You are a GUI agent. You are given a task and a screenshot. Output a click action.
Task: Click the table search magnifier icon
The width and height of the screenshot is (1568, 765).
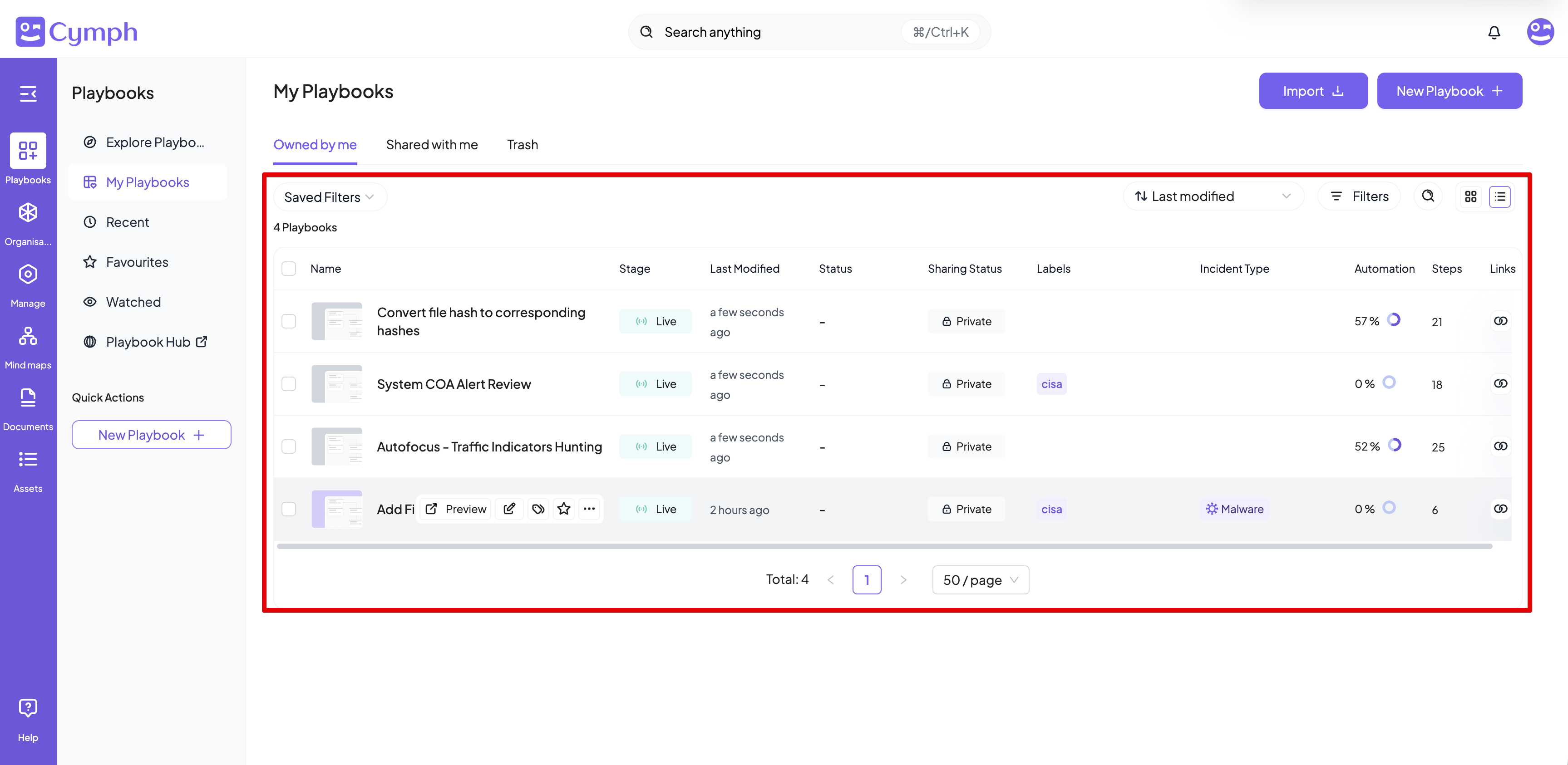click(1427, 196)
